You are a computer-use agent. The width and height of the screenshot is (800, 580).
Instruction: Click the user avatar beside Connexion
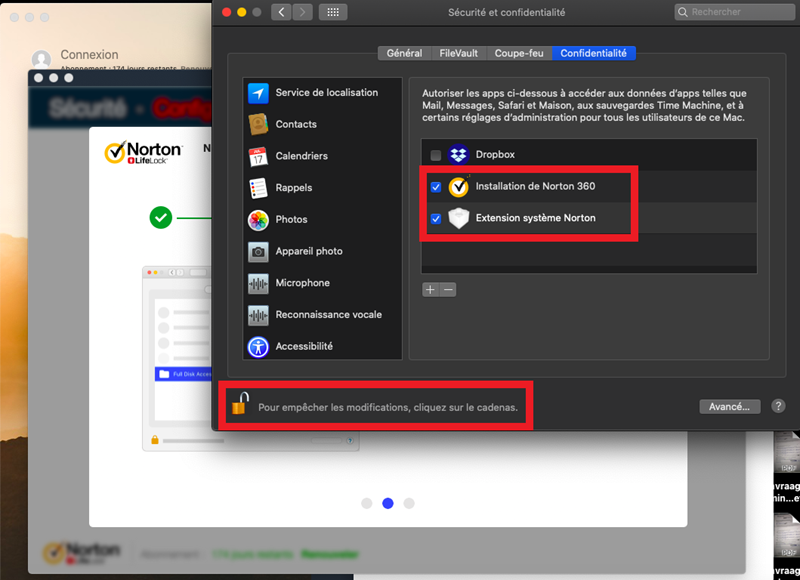(41, 59)
